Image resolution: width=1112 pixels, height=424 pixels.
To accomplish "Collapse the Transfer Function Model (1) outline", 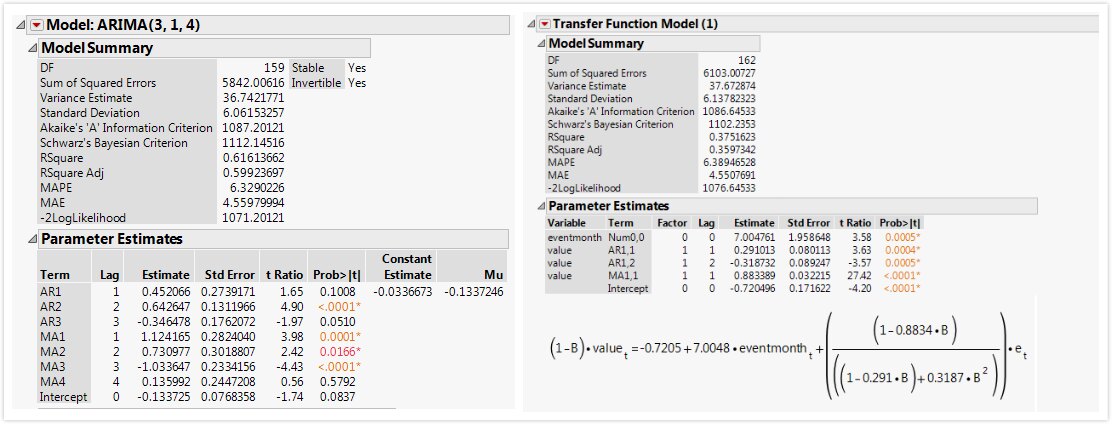I will 531,23.
